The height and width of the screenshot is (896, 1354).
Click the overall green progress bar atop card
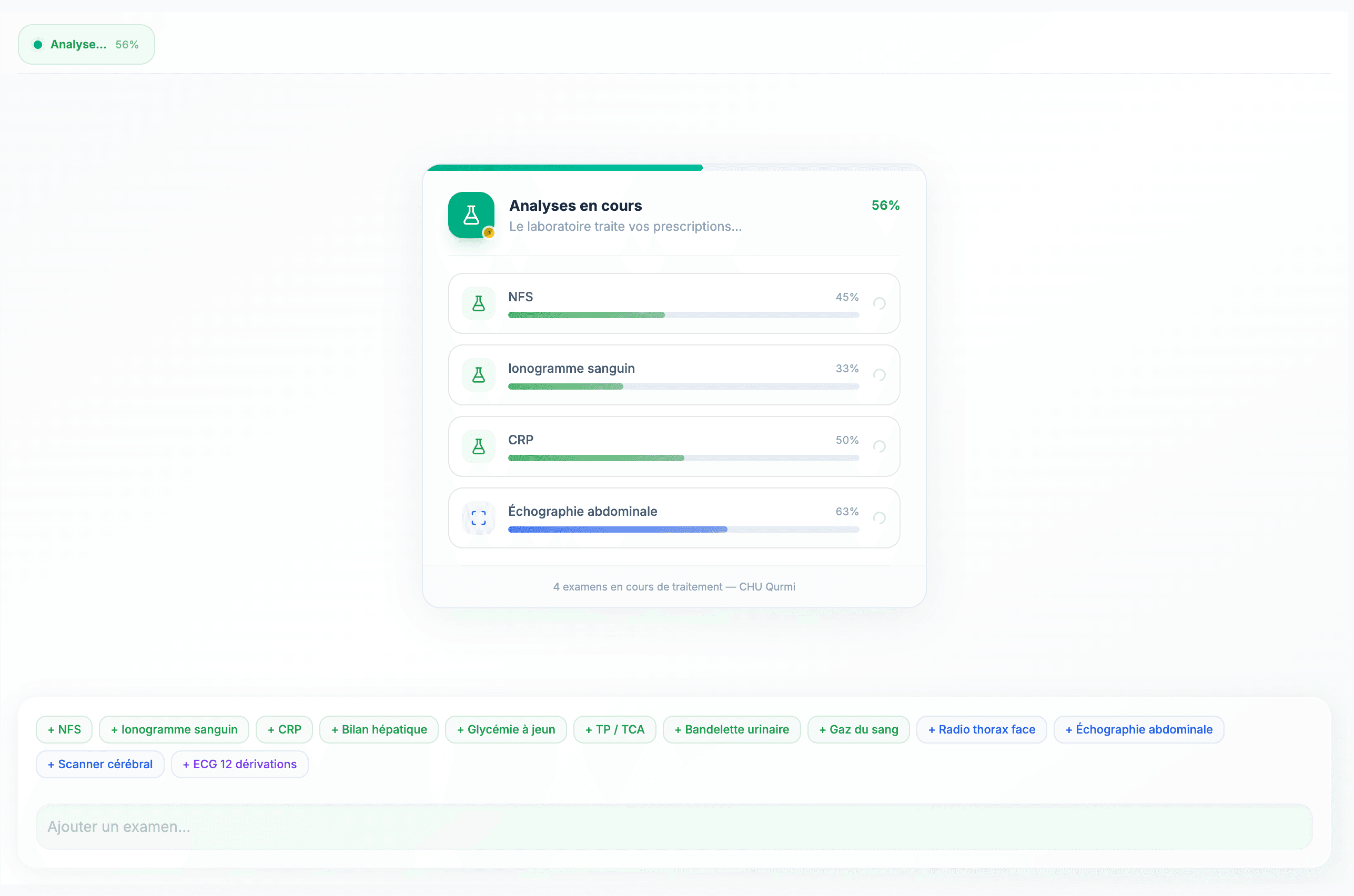point(564,168)
